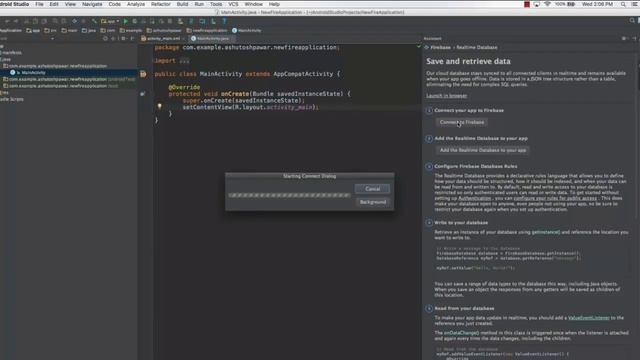640x360 pixels.
Task: Open the Navigate menu
Action: point(92,4)
